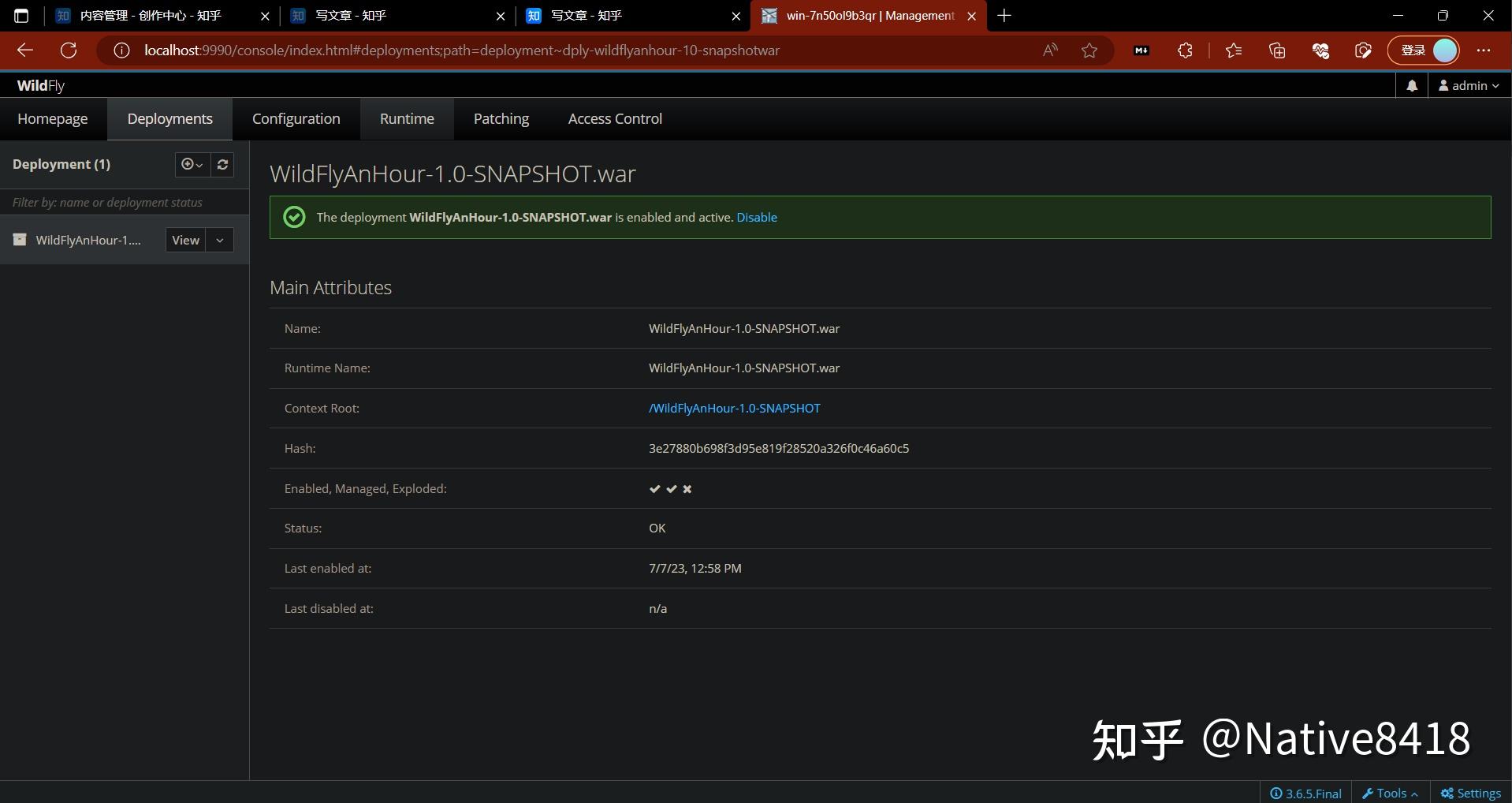This screenshot has height=803, width=1512.
Task: Click the WildFly logo in the header
Action: [41, 85]
